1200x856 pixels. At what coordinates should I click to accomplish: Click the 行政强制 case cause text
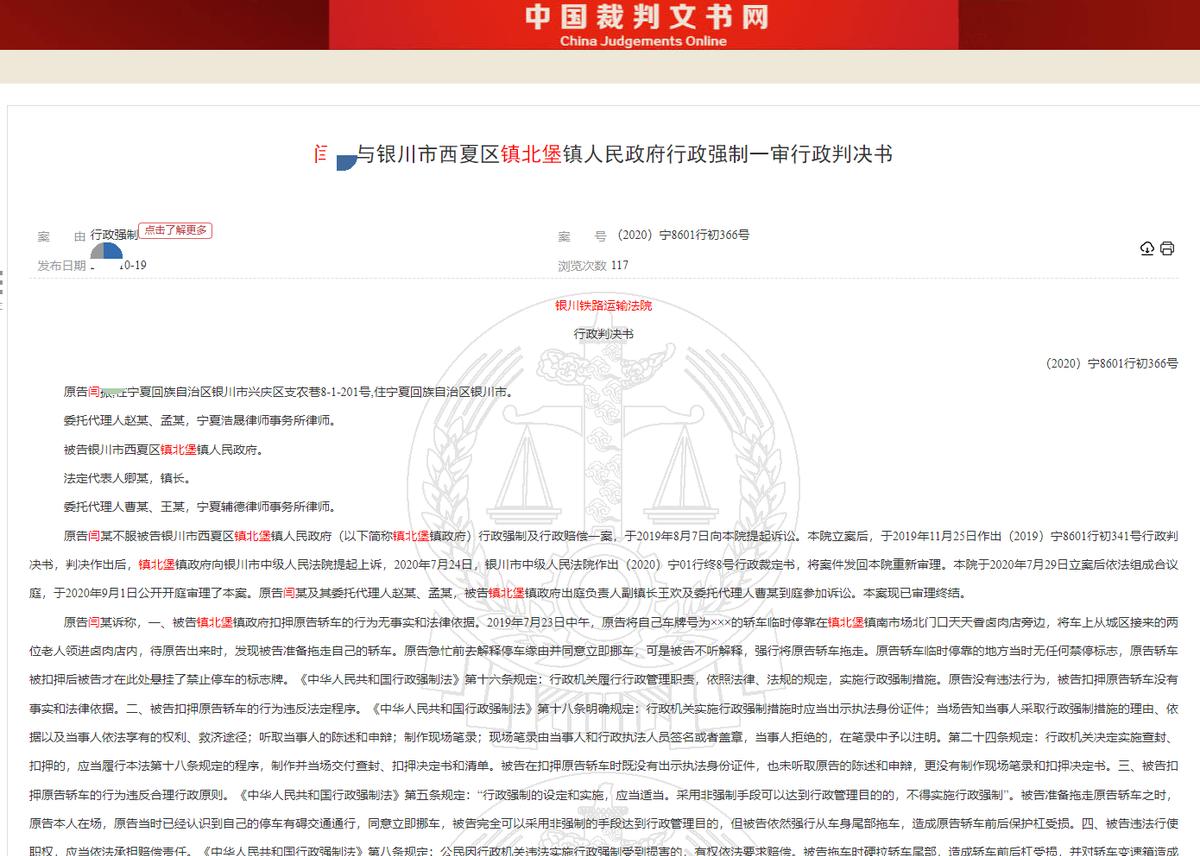pos(114,235)
